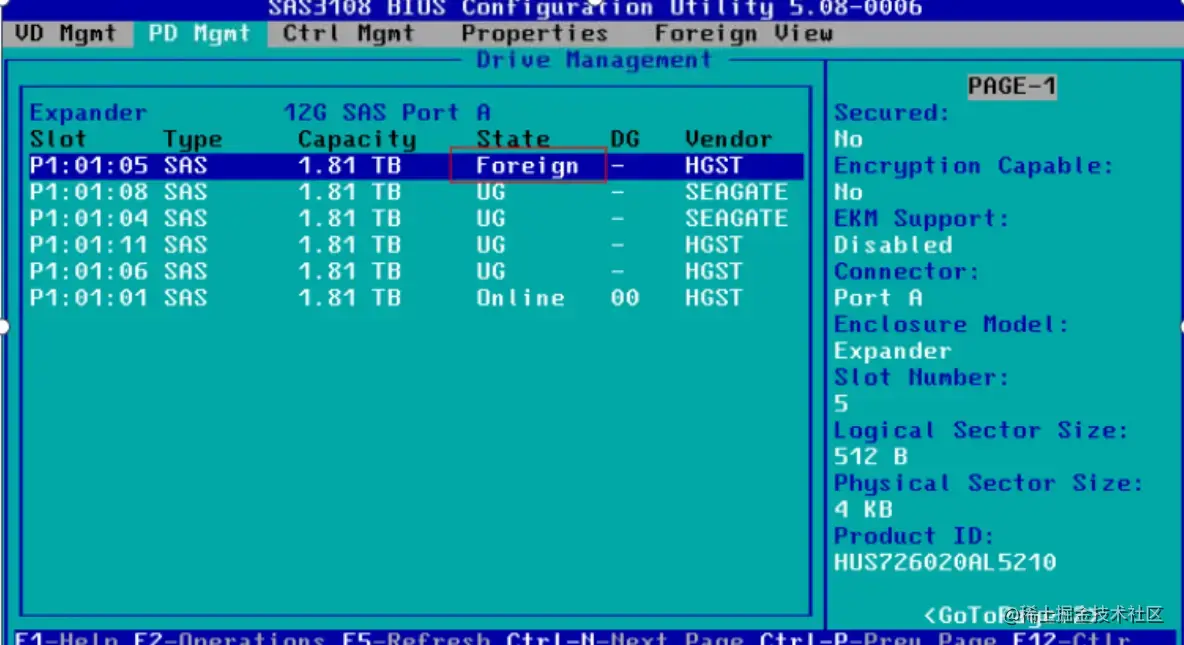
Task: Open the Foreign View tab
Action: pyautogui.click(x=744, y=34)
